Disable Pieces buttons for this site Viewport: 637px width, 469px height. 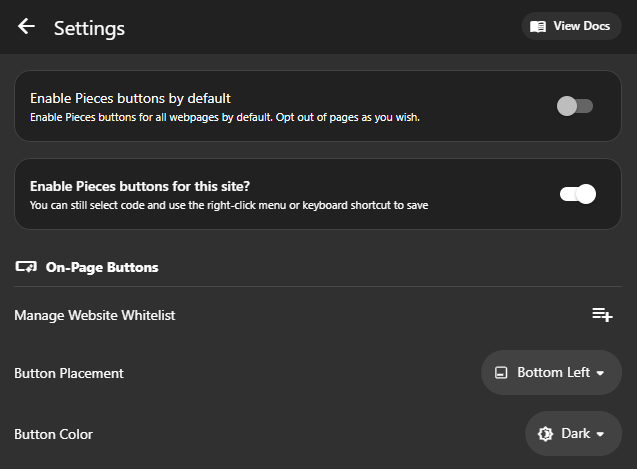[x=578, y=194]
